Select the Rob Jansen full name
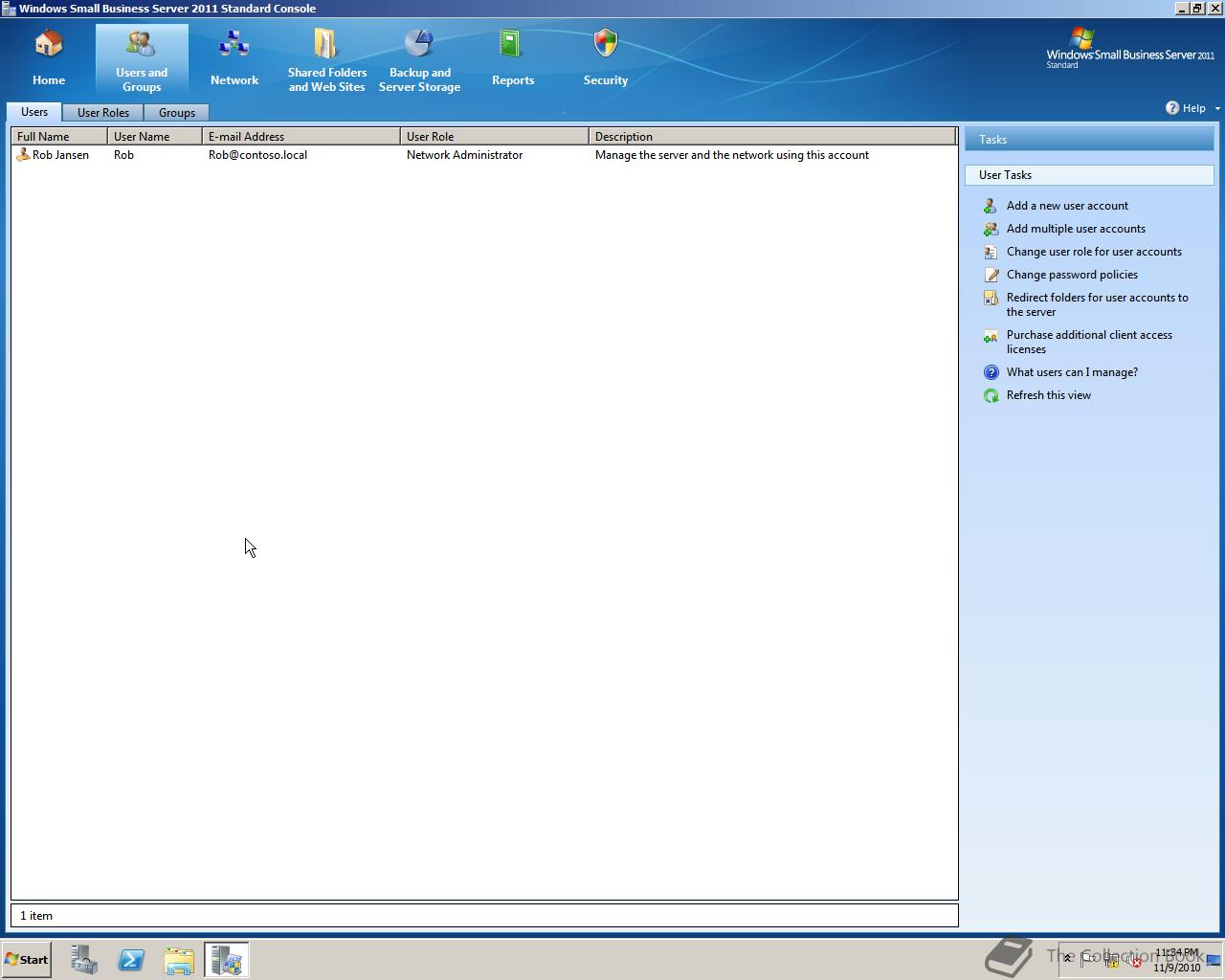The width and height of the screenshot is (1225, 980). (x=60, y=155)
